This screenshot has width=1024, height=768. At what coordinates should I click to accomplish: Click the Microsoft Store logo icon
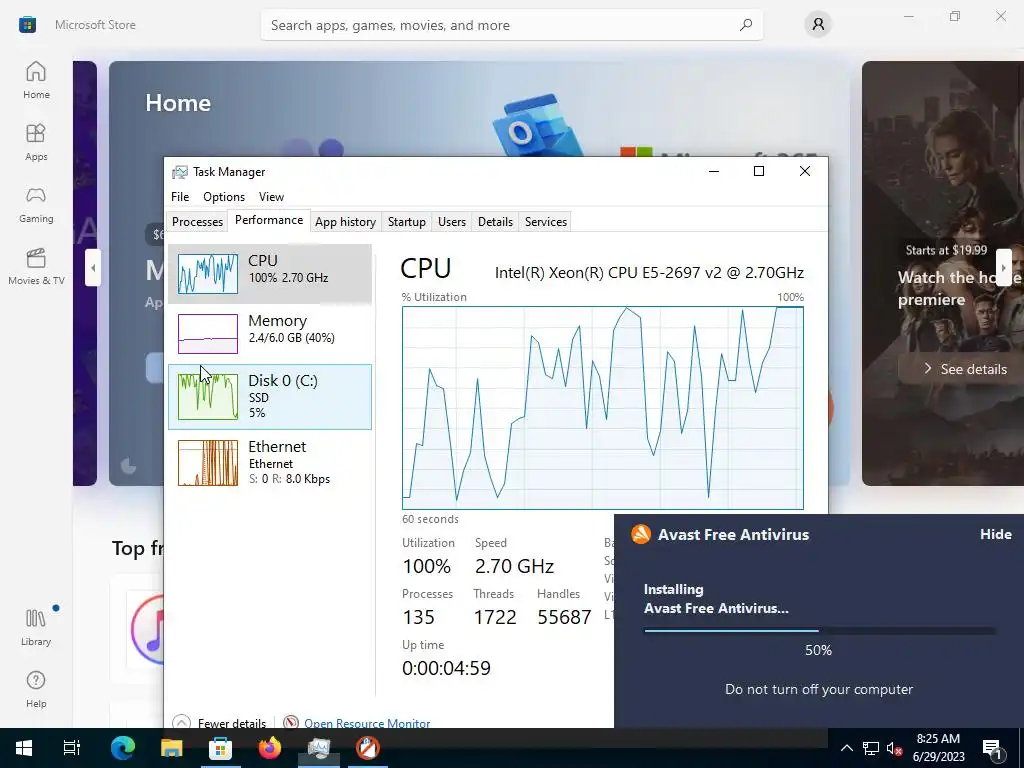pos(27,25)
